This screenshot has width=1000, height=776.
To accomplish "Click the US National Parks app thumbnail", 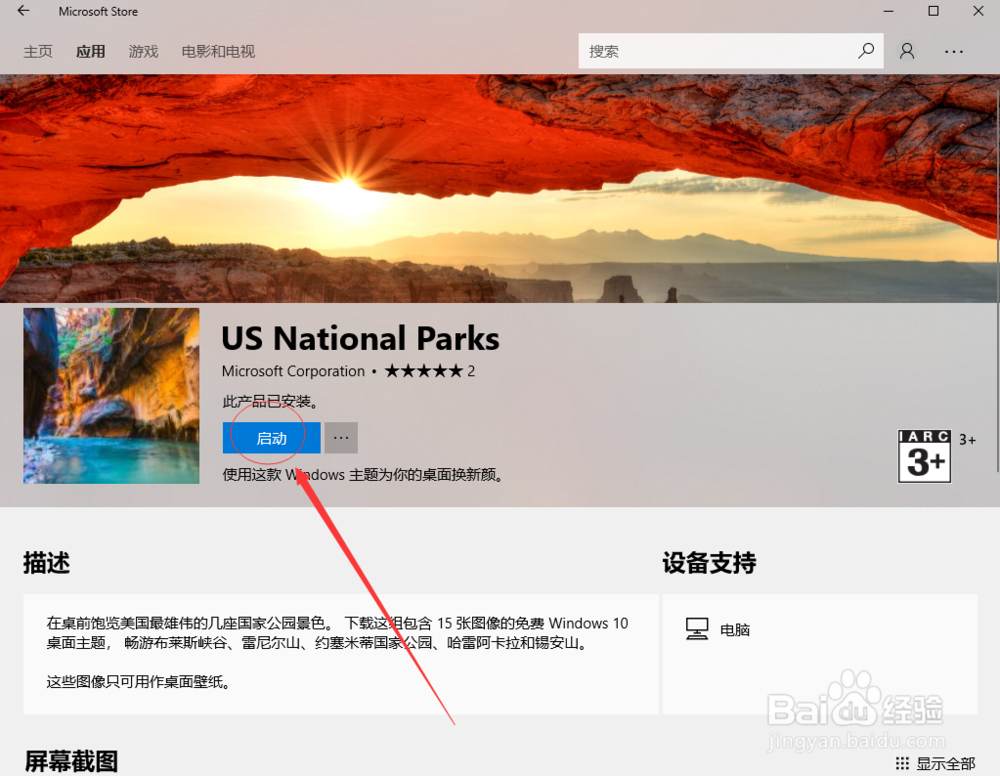I will pyautogui.click(x=112, y=396).
